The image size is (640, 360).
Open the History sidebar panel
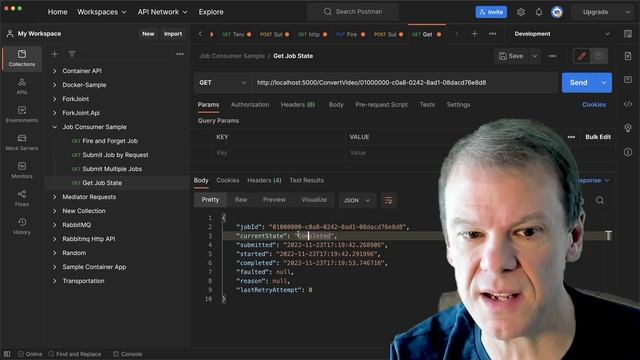tap(22, 226)
